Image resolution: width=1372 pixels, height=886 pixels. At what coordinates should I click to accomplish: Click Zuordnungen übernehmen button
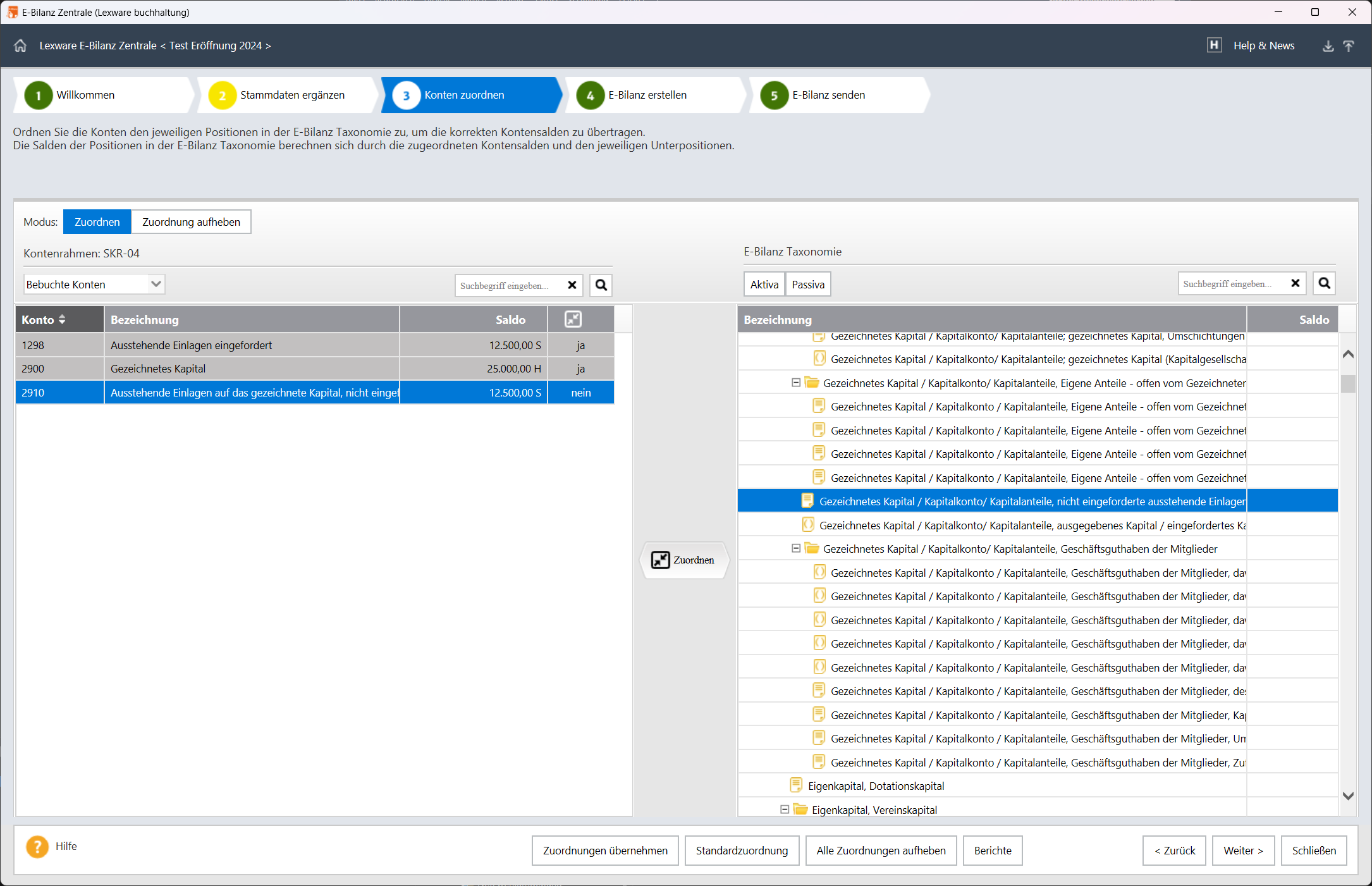[x=605, y=851]
